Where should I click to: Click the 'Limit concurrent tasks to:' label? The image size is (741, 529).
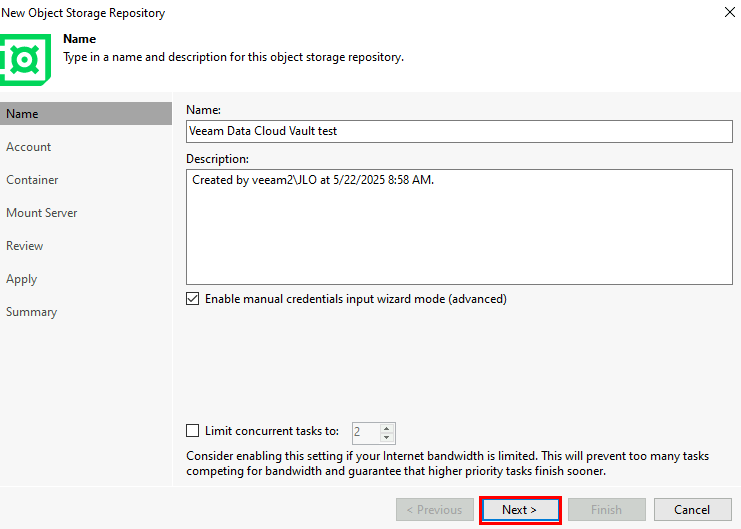[272, 431]
